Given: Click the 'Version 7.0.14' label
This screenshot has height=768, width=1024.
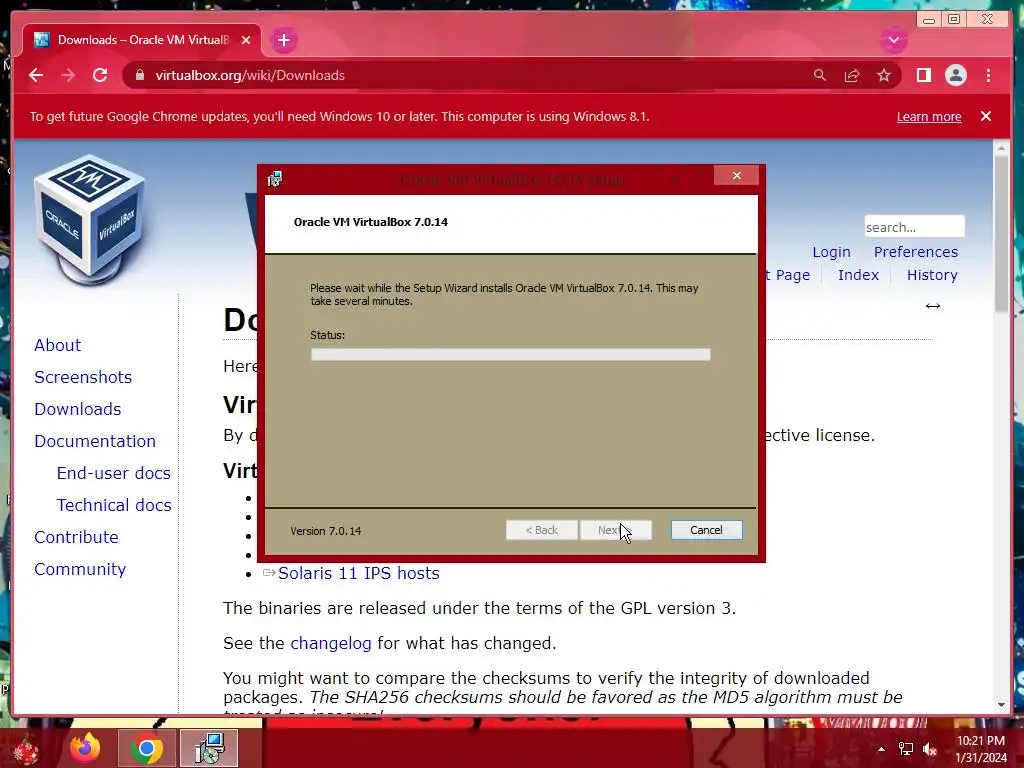Looking at the screenshot, I should [x=325, y=531].
